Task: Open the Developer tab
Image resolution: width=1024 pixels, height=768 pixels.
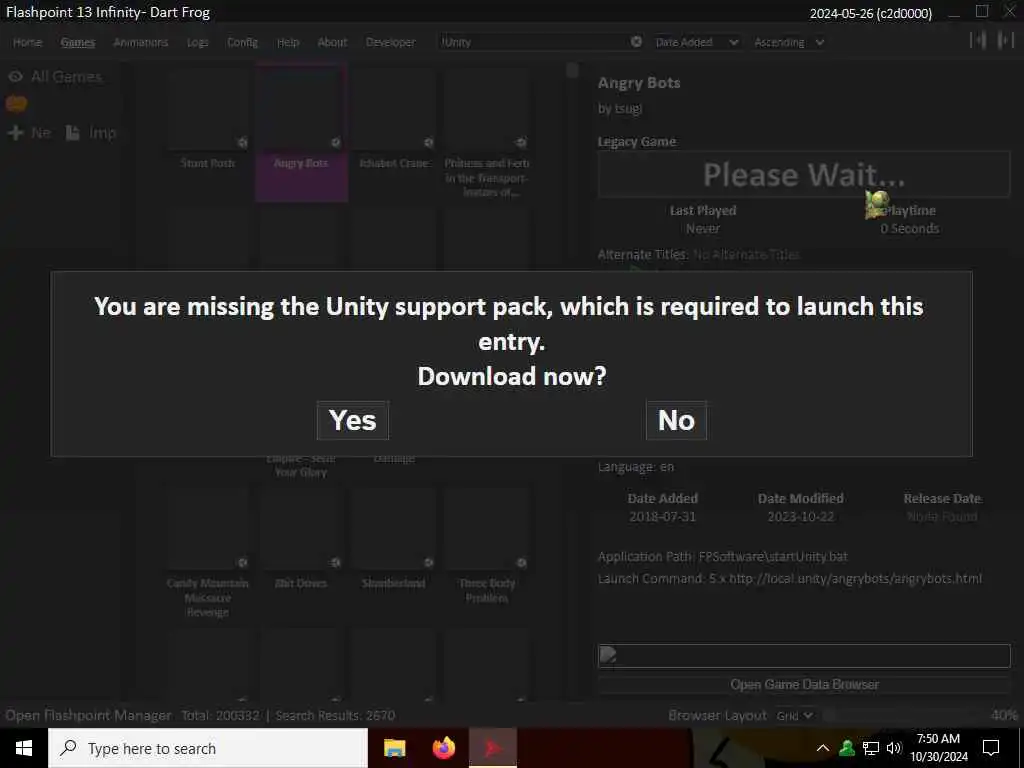Action: 391,42
